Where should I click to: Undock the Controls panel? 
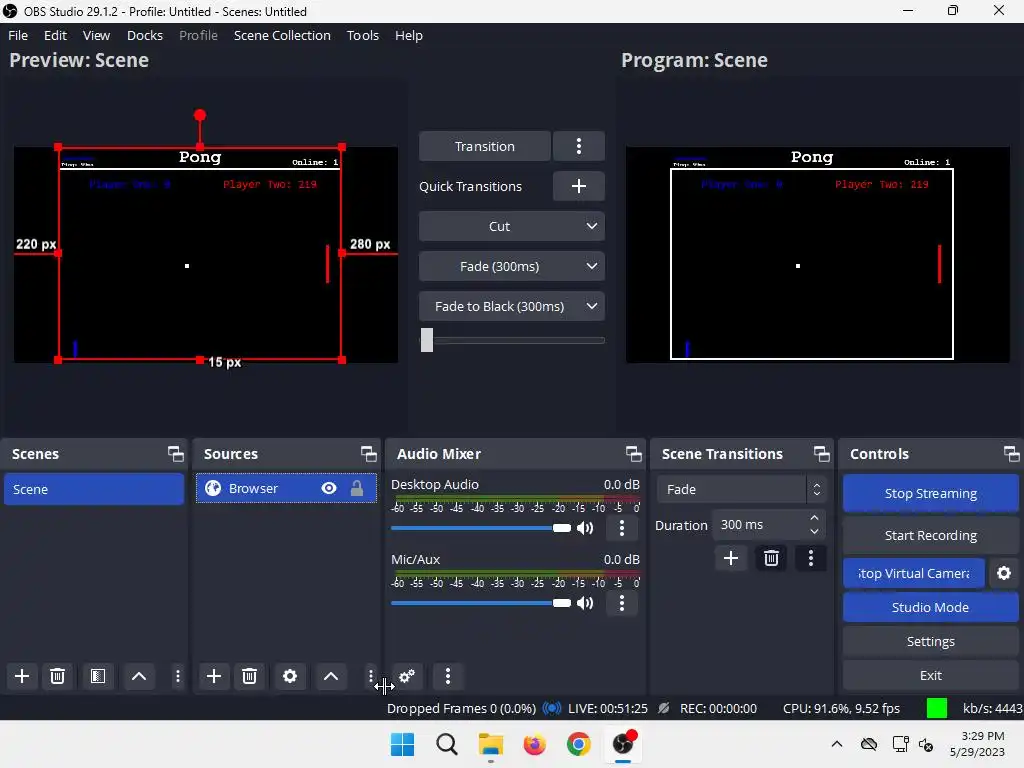(x=1012, y=453)
